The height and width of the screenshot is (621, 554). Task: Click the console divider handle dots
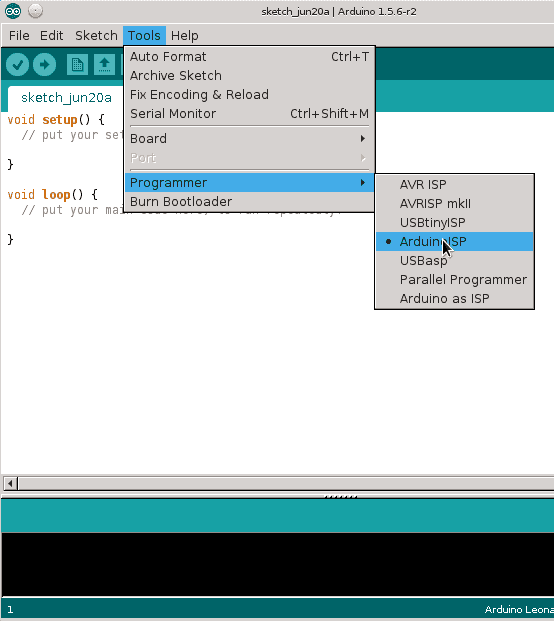[341, 496]
